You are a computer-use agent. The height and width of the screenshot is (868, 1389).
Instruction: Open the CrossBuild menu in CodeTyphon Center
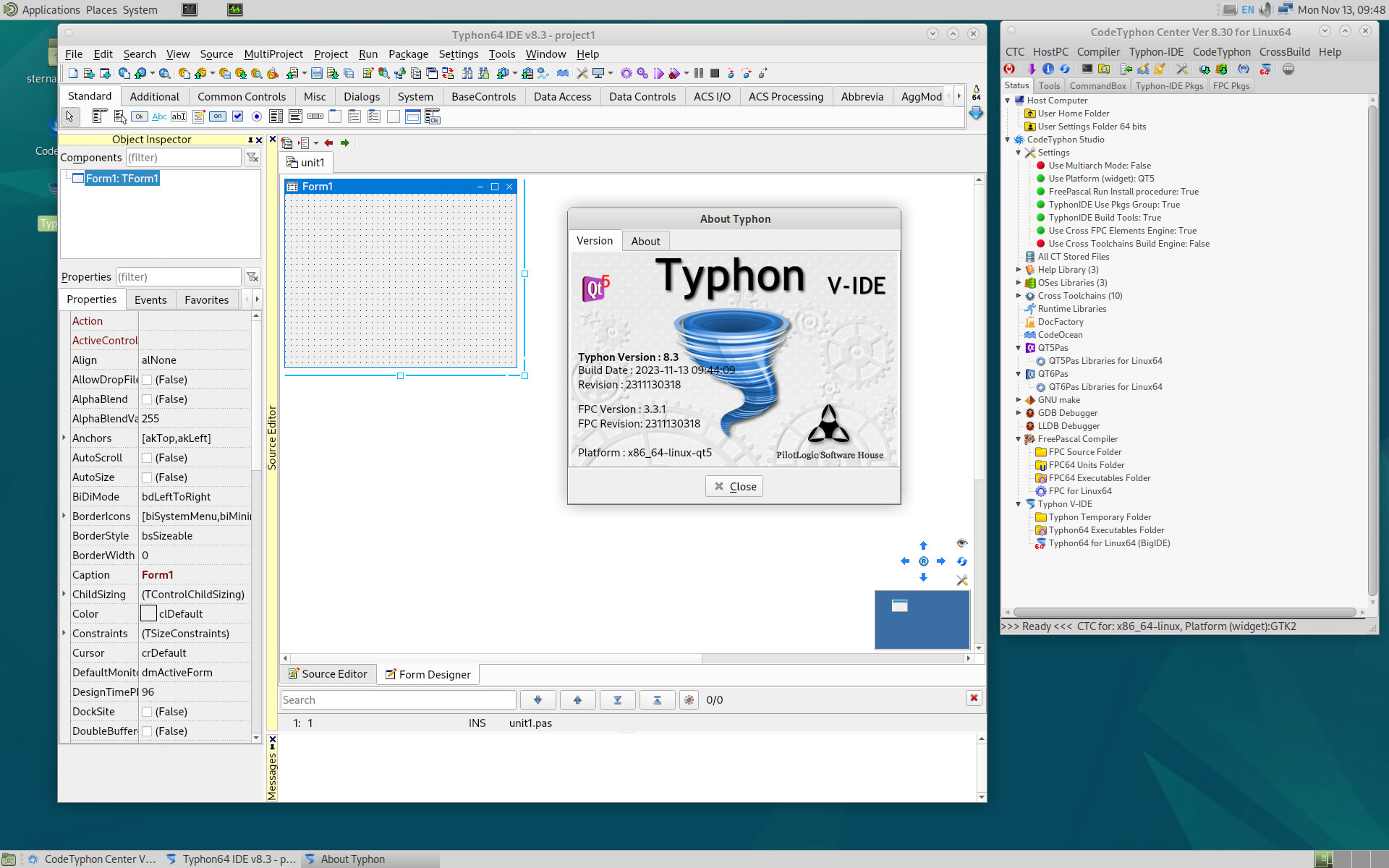coord(1284,52)
